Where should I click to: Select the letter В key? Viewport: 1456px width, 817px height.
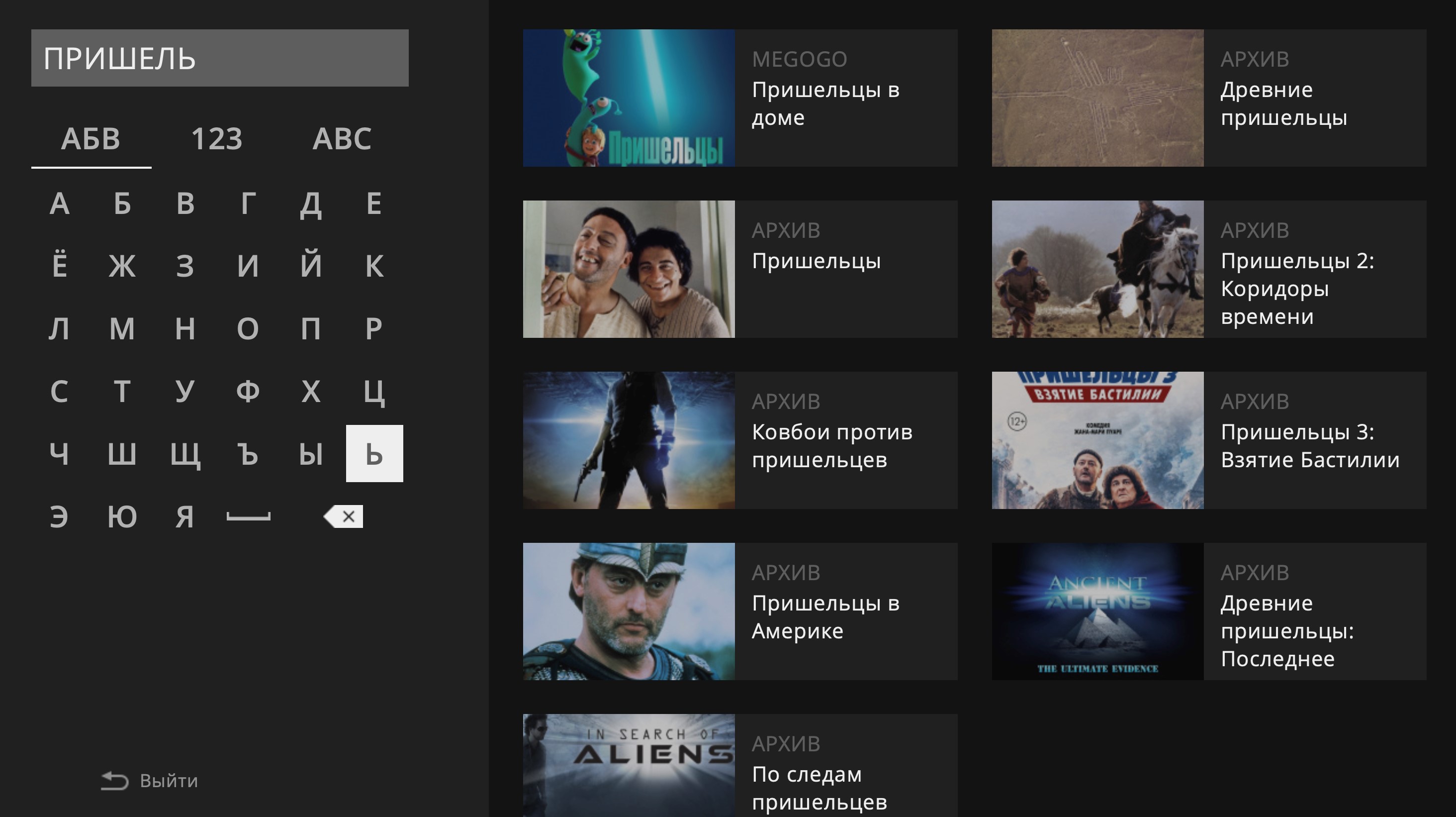coord(185,203)
